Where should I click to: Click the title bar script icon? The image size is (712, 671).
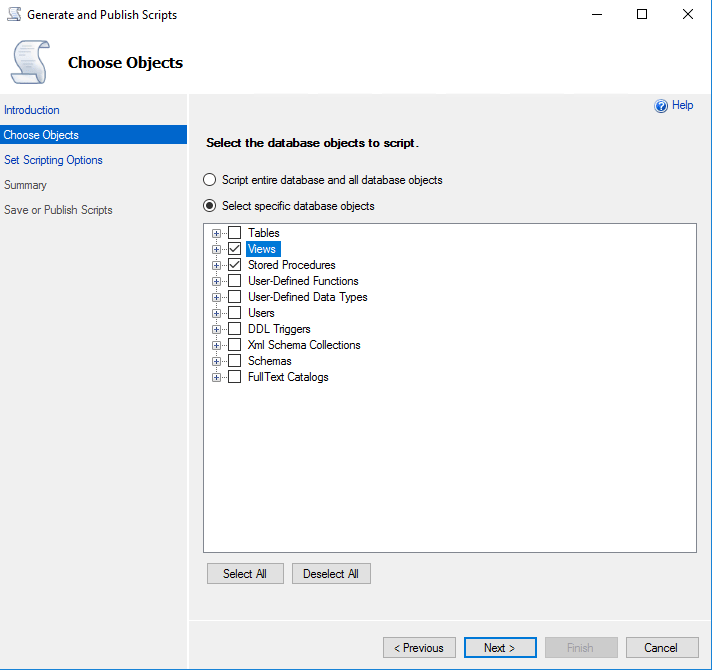[x=13, y=15]
